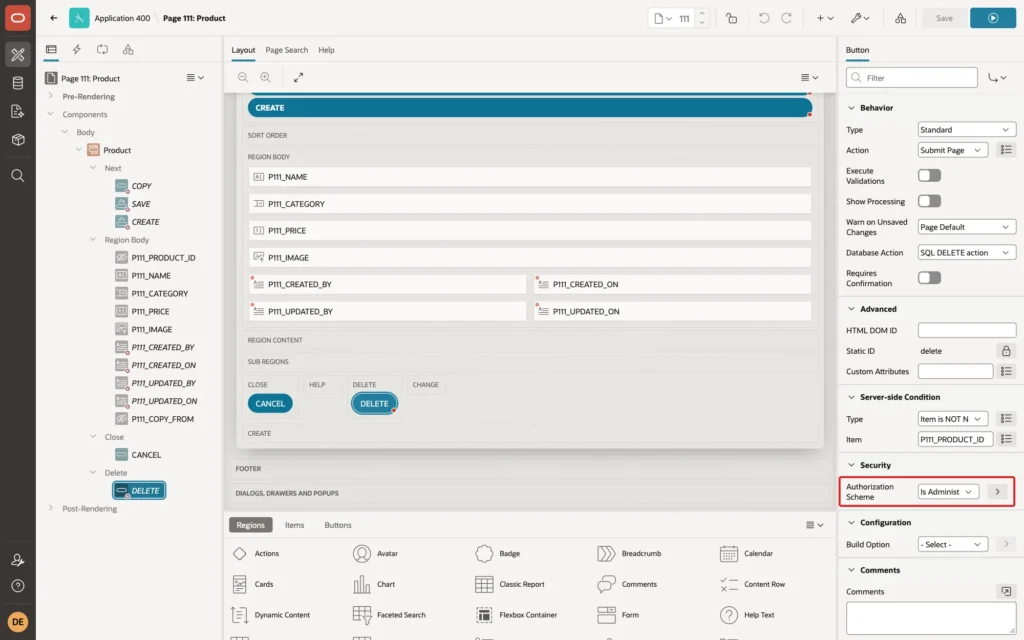This screenshot has width=1024, height=640.
Task: Click lock icon beside Static ID
Action: coord(1006,351)
